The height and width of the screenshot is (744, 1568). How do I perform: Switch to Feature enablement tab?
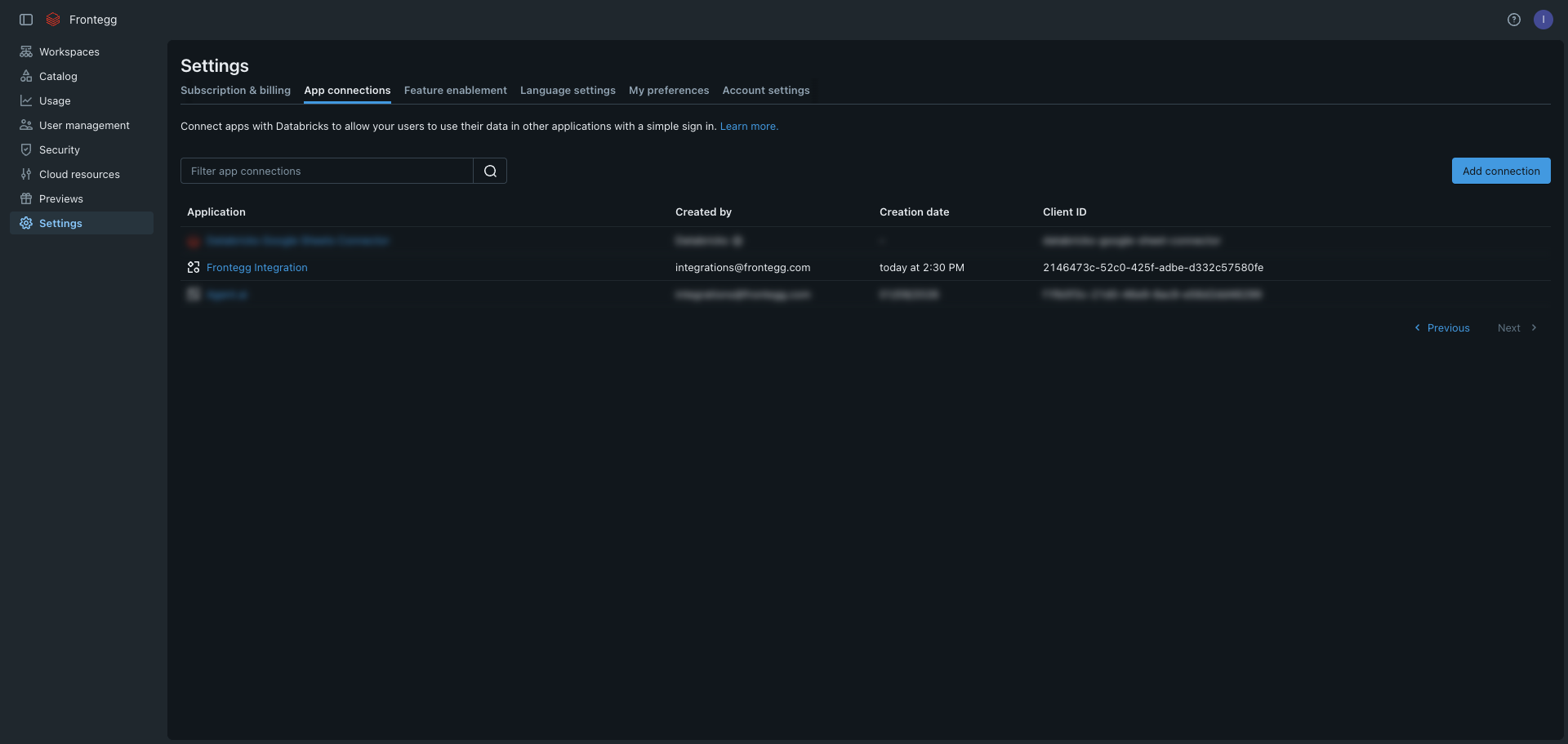click(455, 91)
